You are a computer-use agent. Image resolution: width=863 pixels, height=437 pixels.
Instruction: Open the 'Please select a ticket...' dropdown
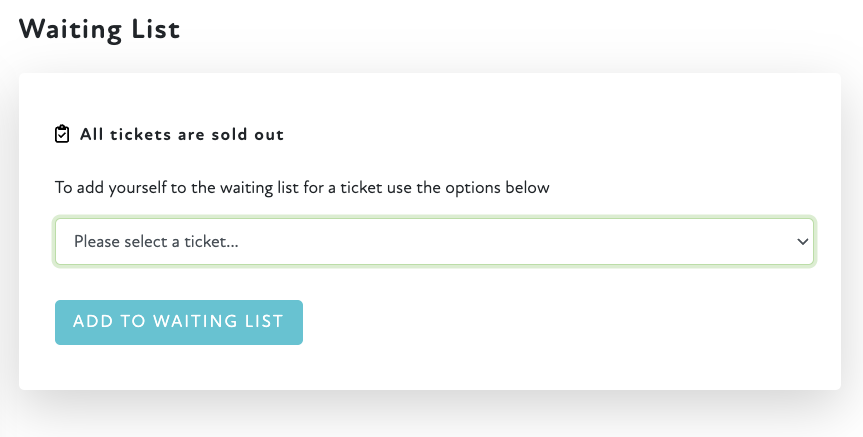click(434, 242)
